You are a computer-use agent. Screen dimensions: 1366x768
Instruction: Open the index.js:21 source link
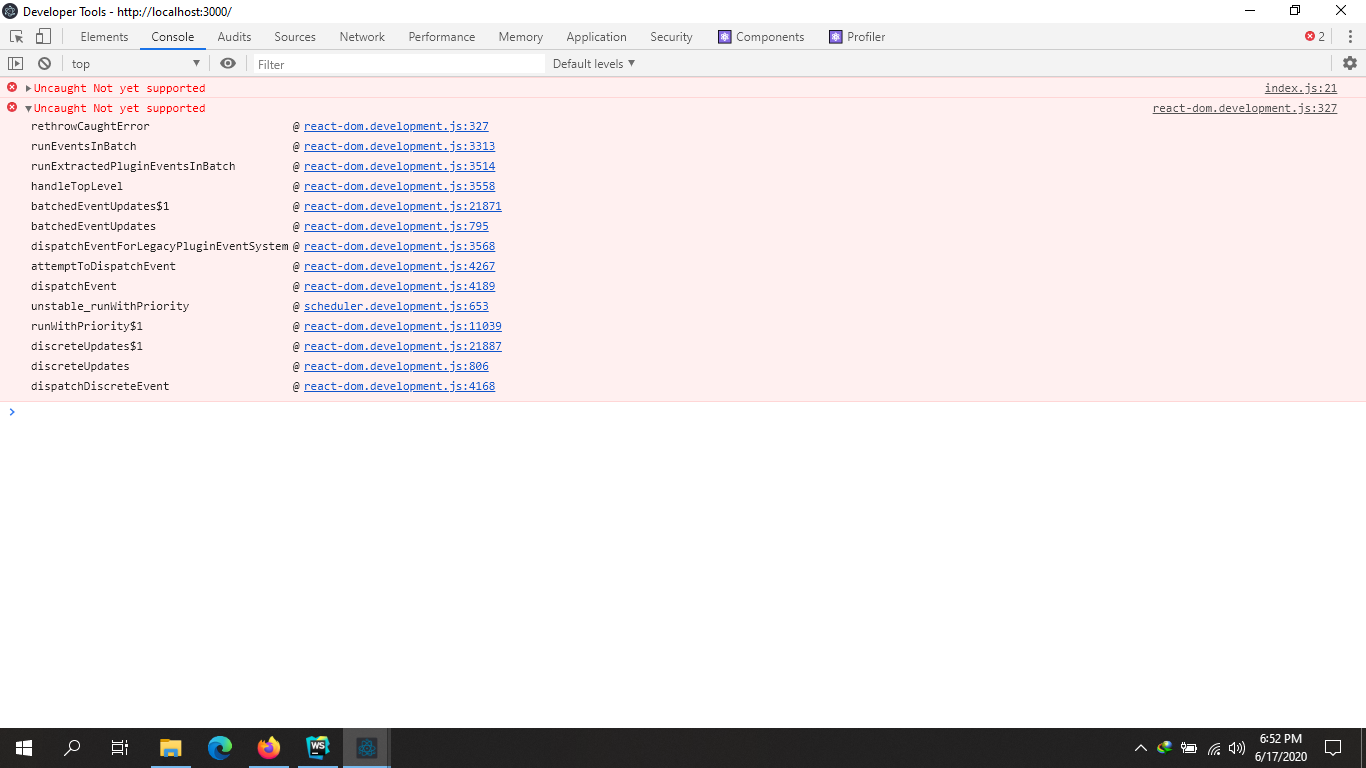1300,88
